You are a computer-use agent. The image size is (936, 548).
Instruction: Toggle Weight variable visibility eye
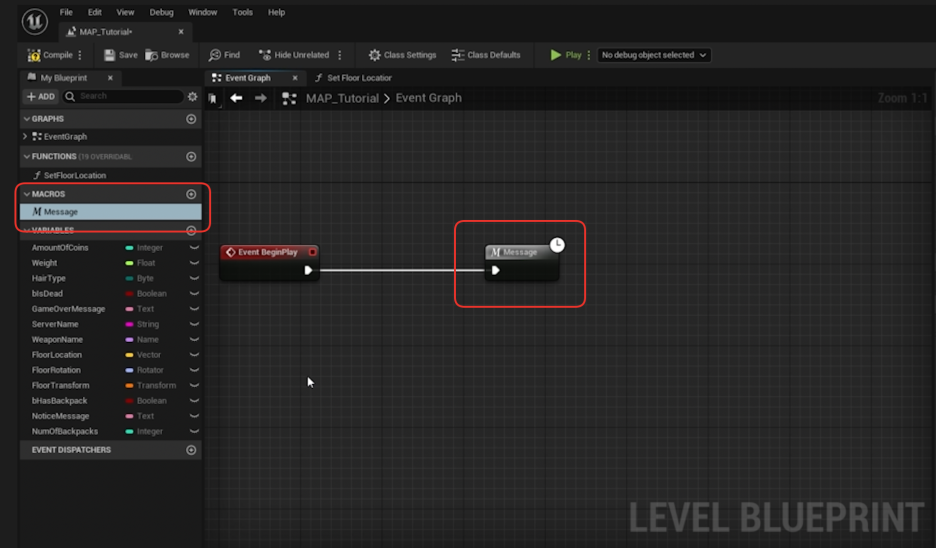click(194, 263)
